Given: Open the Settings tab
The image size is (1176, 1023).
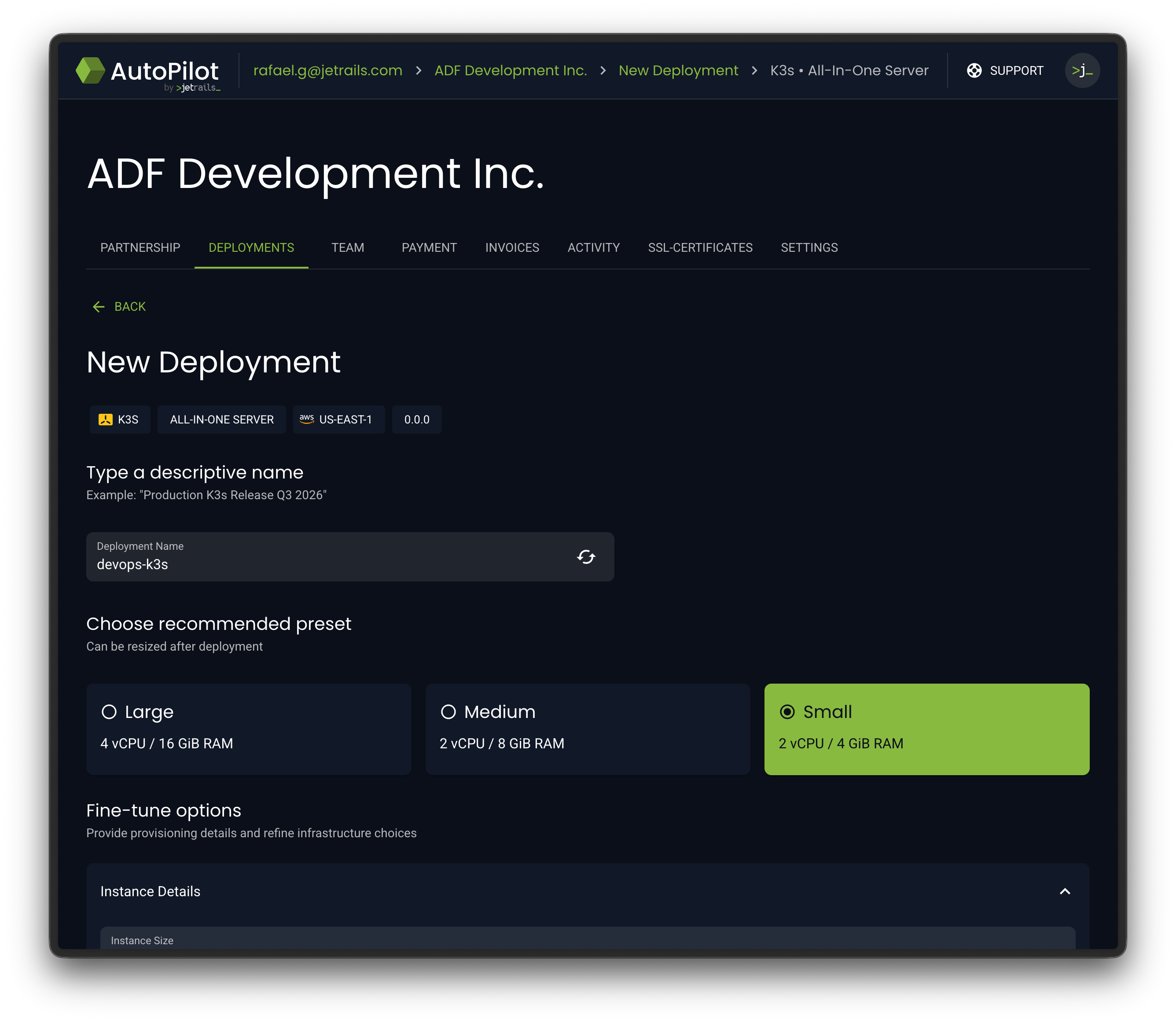Looking at the screenshot, I should click(809, 247).
